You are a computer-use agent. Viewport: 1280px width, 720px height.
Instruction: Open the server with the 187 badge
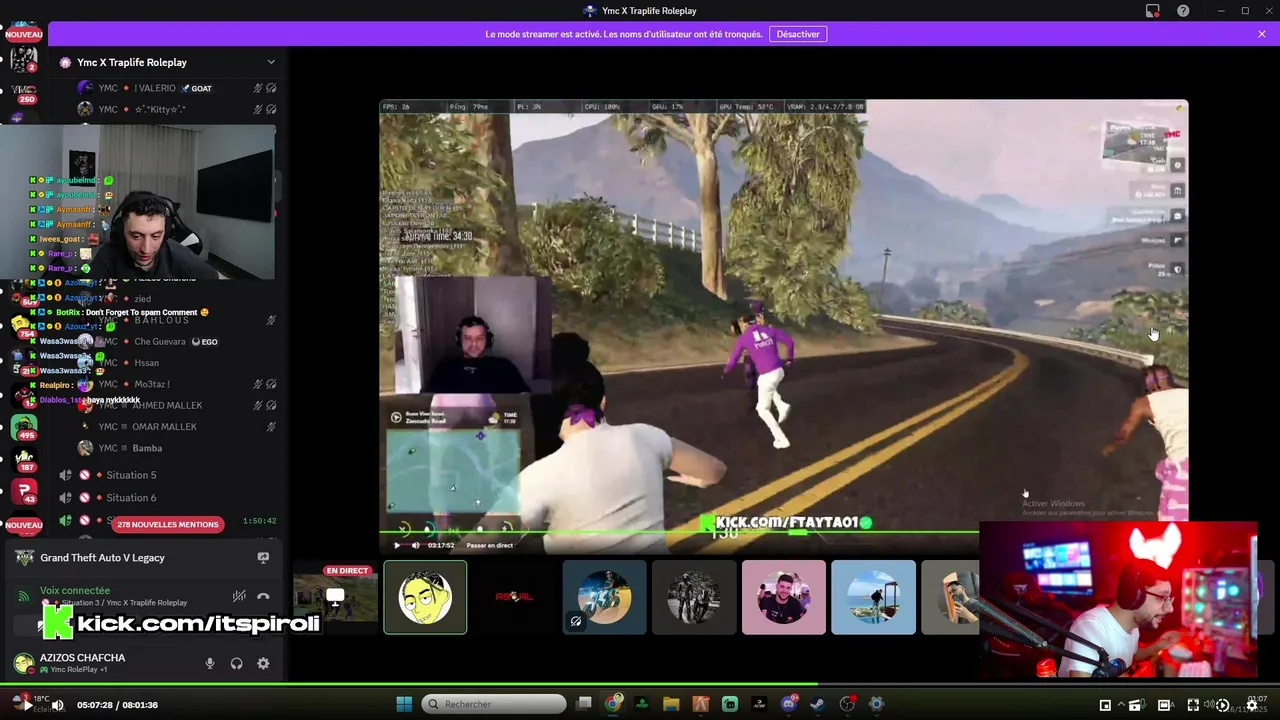[x=24, y=461]
